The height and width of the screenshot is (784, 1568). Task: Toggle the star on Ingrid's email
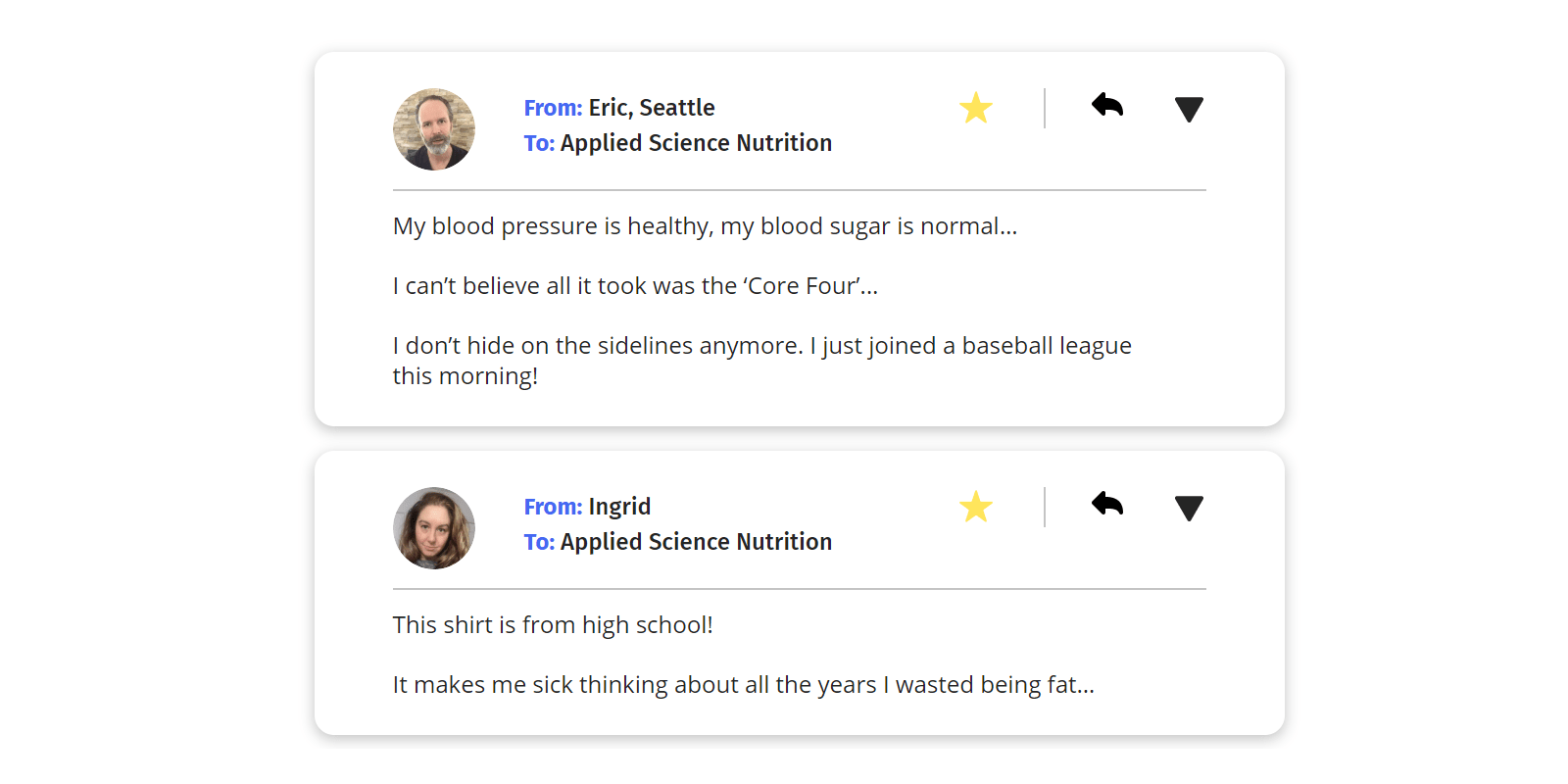976,507
